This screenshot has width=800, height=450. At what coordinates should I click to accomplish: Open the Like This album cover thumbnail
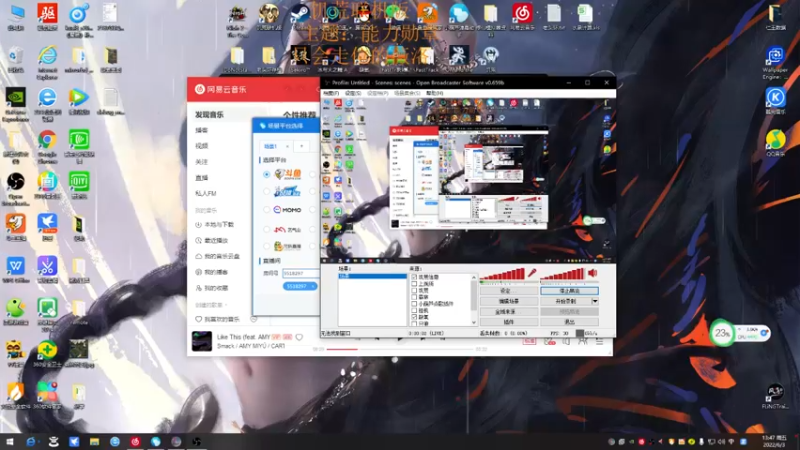click(202, 341)
